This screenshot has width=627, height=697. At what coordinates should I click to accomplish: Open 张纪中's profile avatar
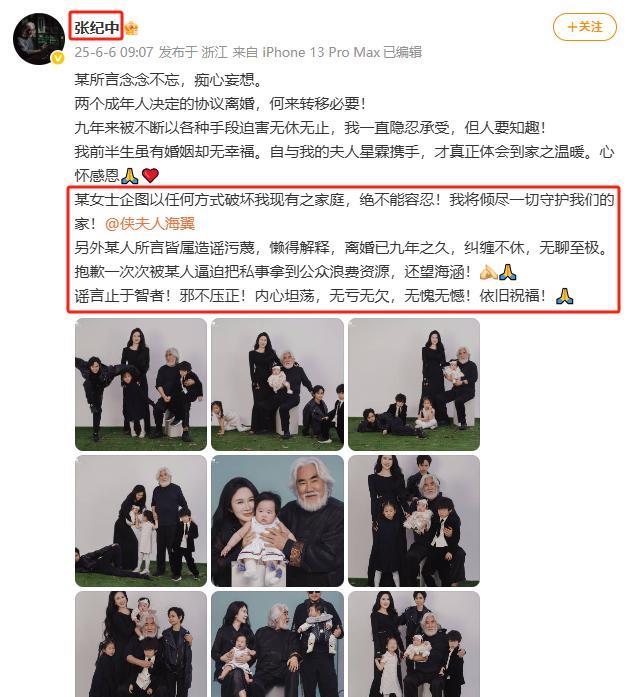(x=39, y=39)
